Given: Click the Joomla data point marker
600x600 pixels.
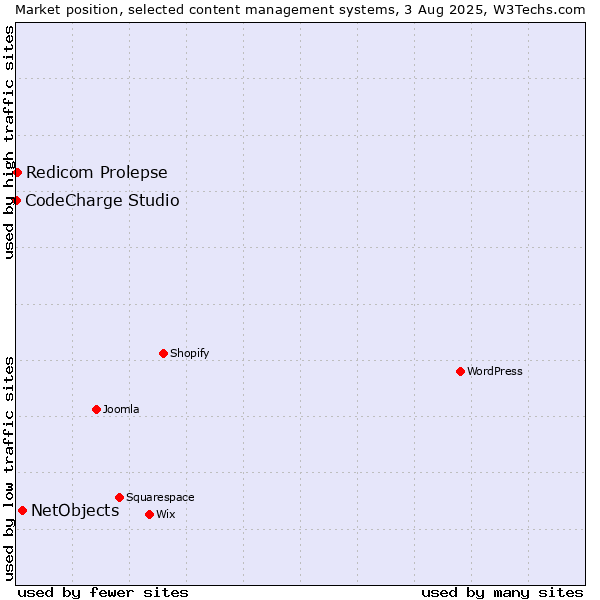Looking at the screenshot, I should [96, 410].
